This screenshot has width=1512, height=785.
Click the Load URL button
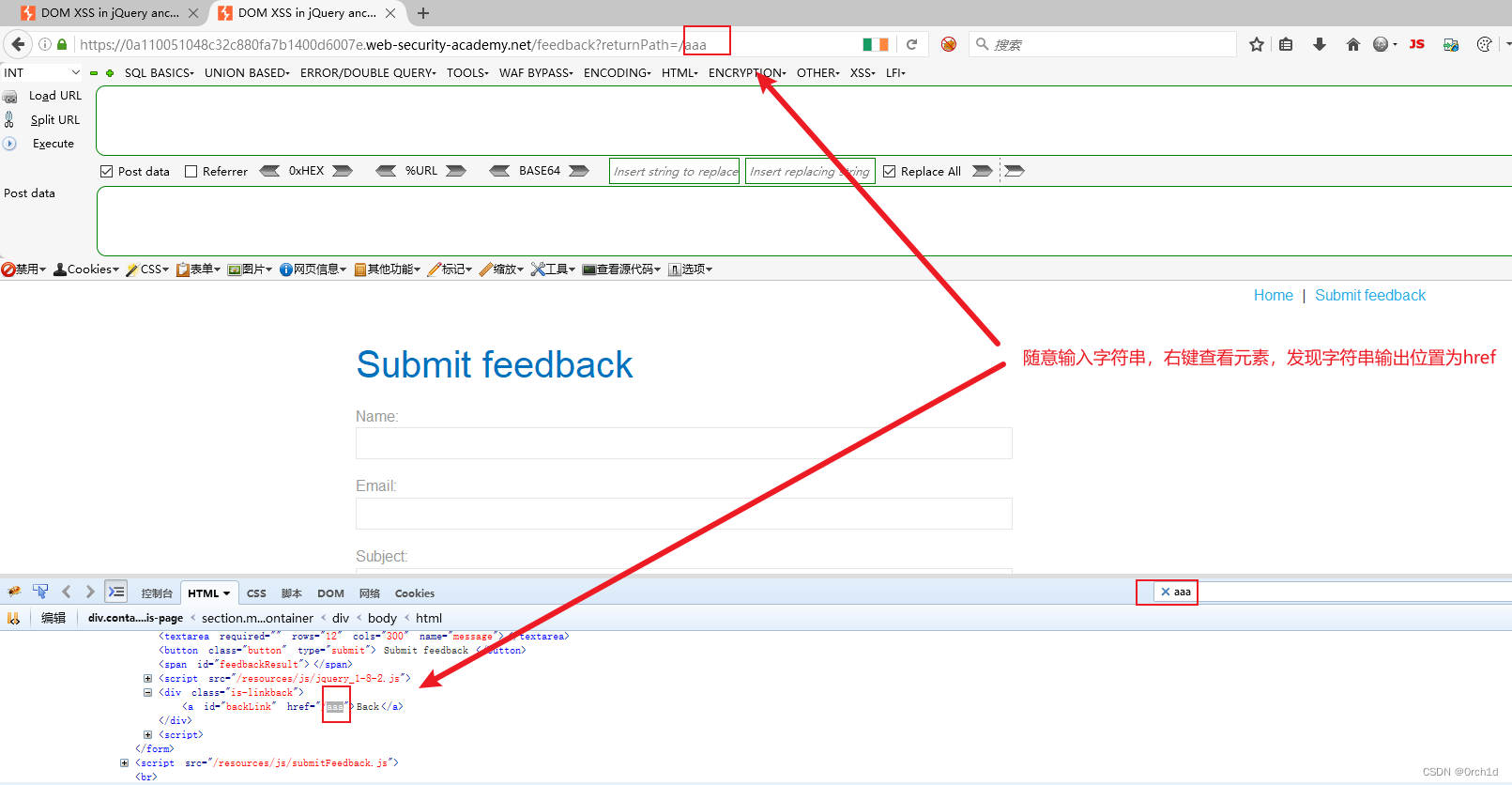[55, 96]
